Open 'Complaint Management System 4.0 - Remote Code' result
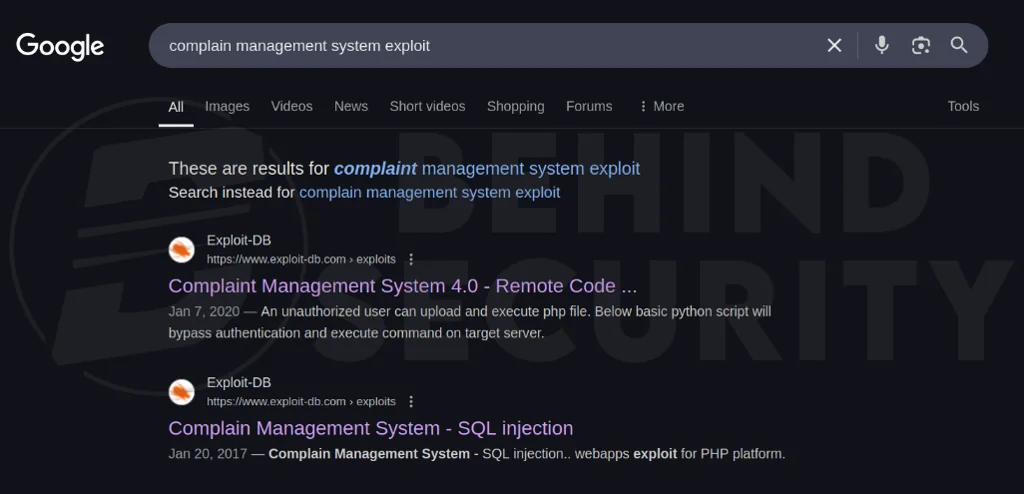 [x=402, y=286]
